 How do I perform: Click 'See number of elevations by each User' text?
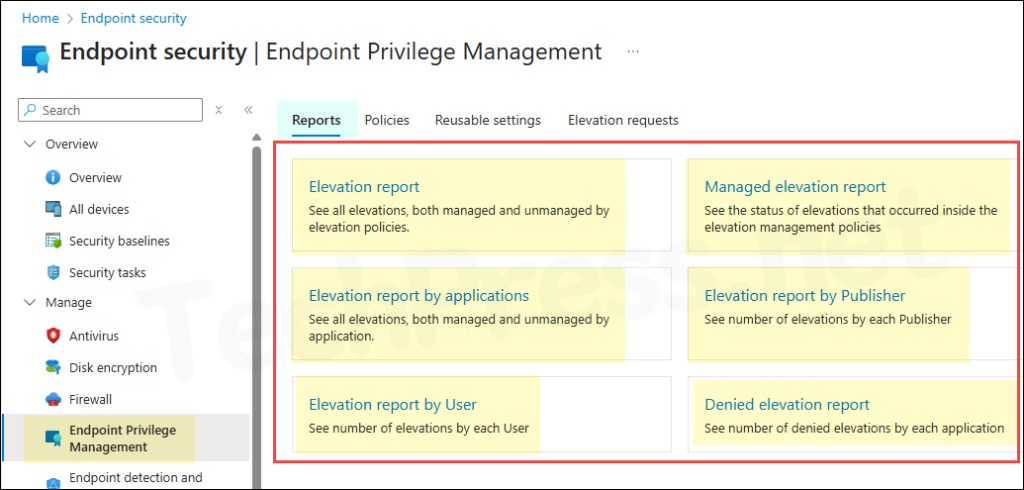419,429
